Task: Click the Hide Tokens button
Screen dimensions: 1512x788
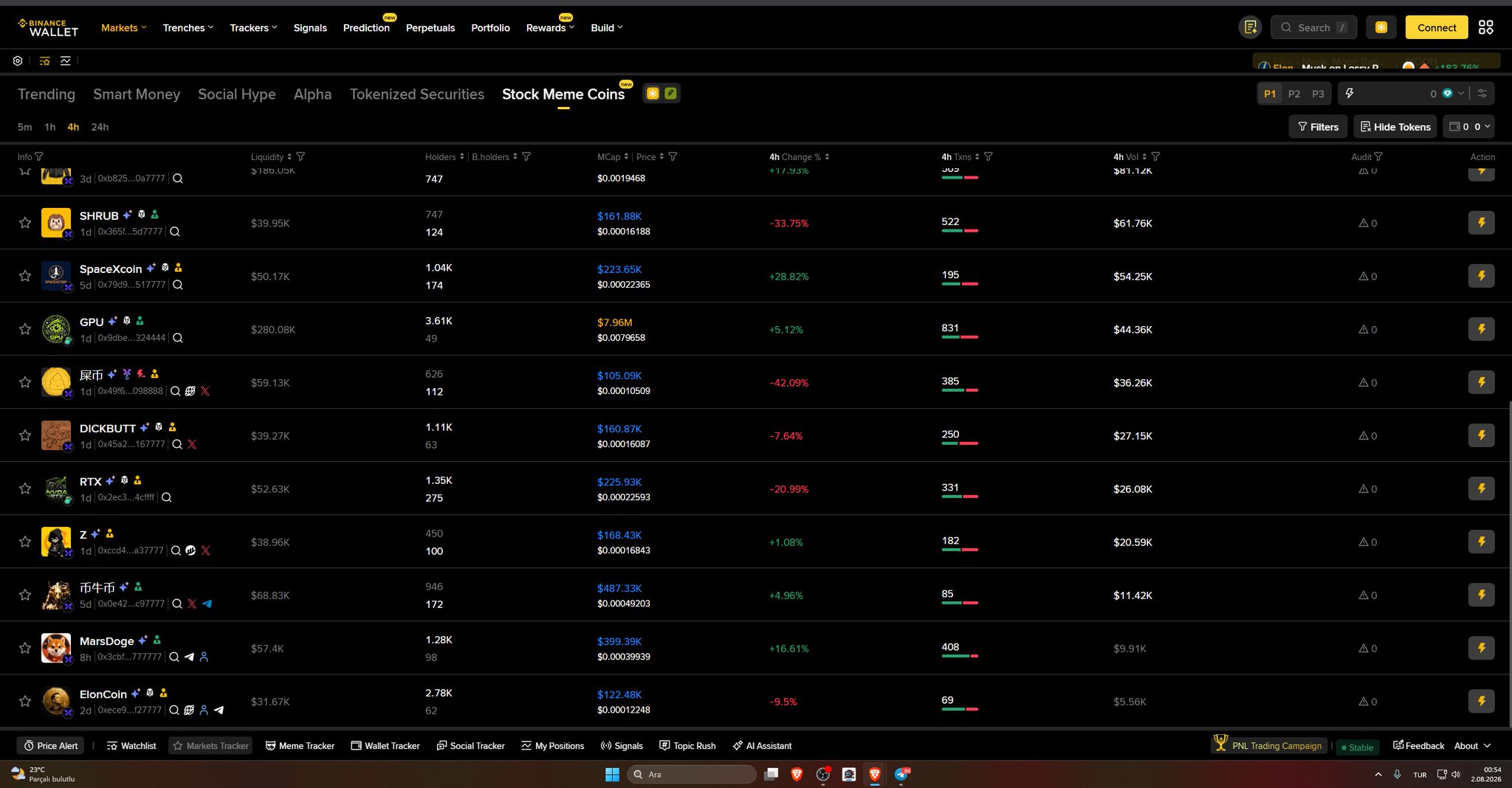Action: pyautogui.click(x=1395, y=127)
